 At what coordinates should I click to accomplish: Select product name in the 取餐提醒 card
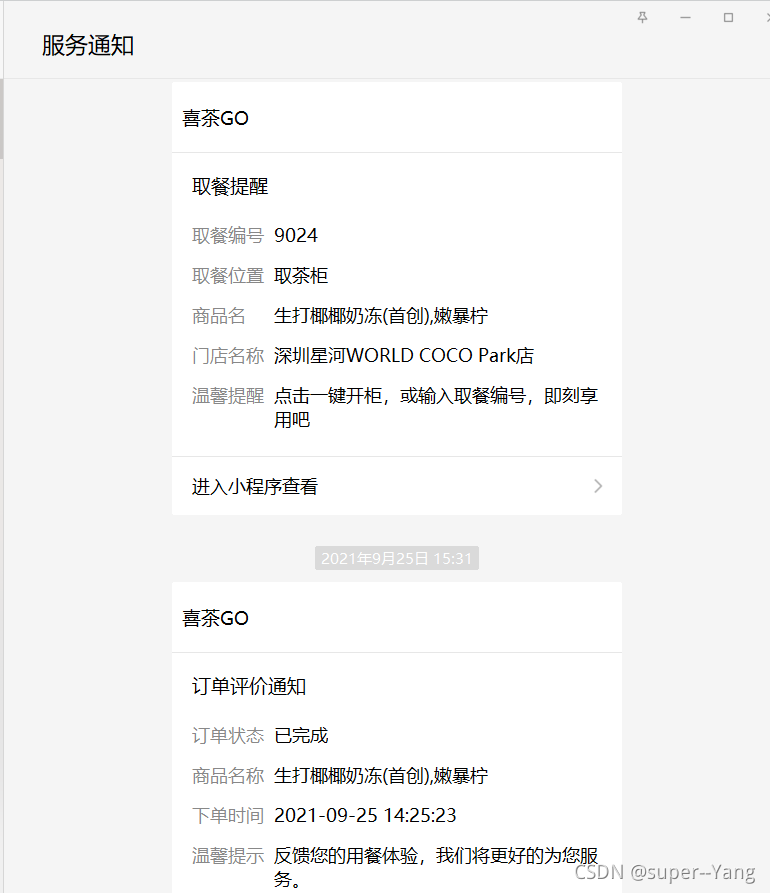click(x=380, y=316)
